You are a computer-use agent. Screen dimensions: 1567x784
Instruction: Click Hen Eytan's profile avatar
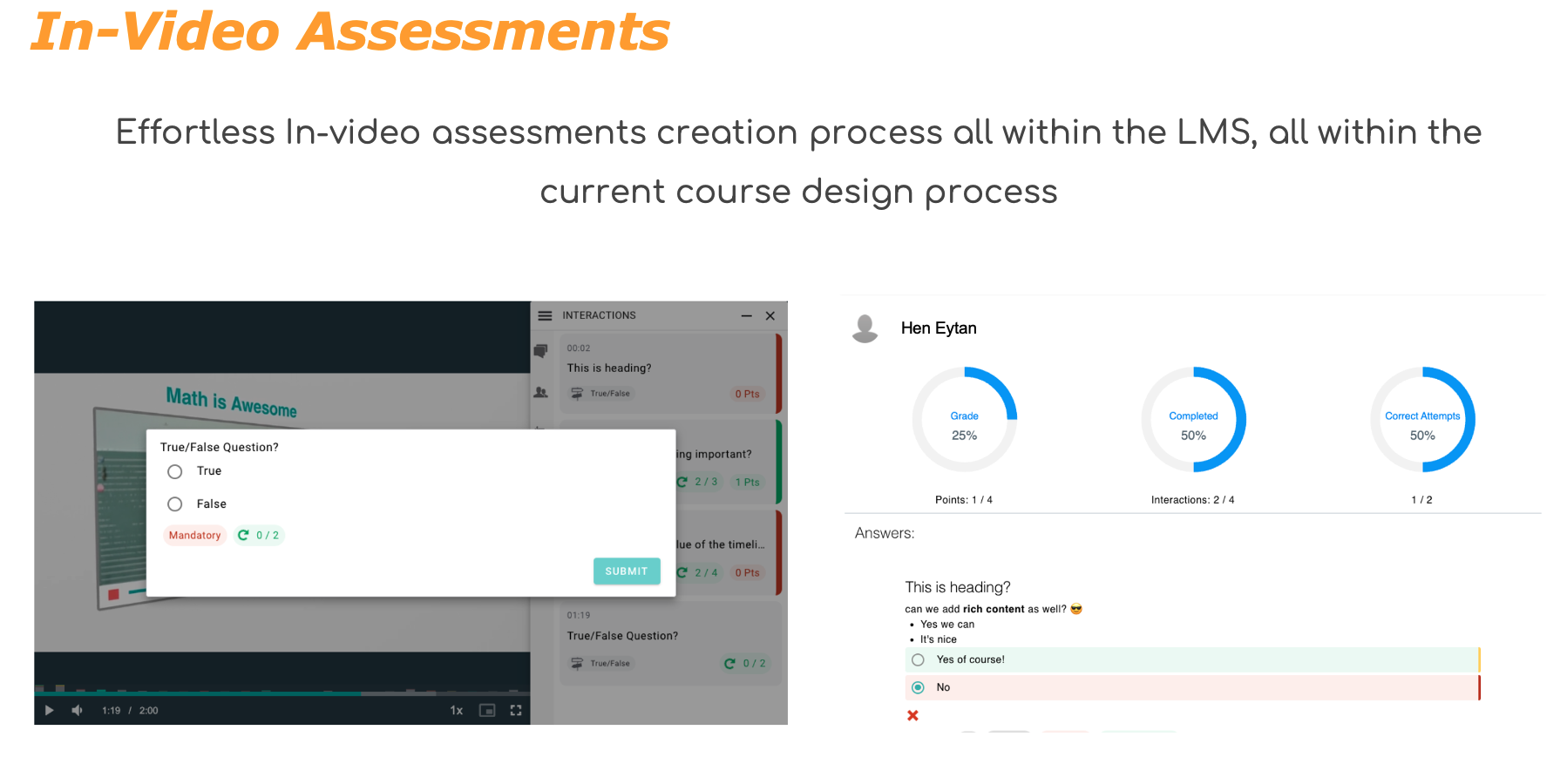(x=865, y=328)
